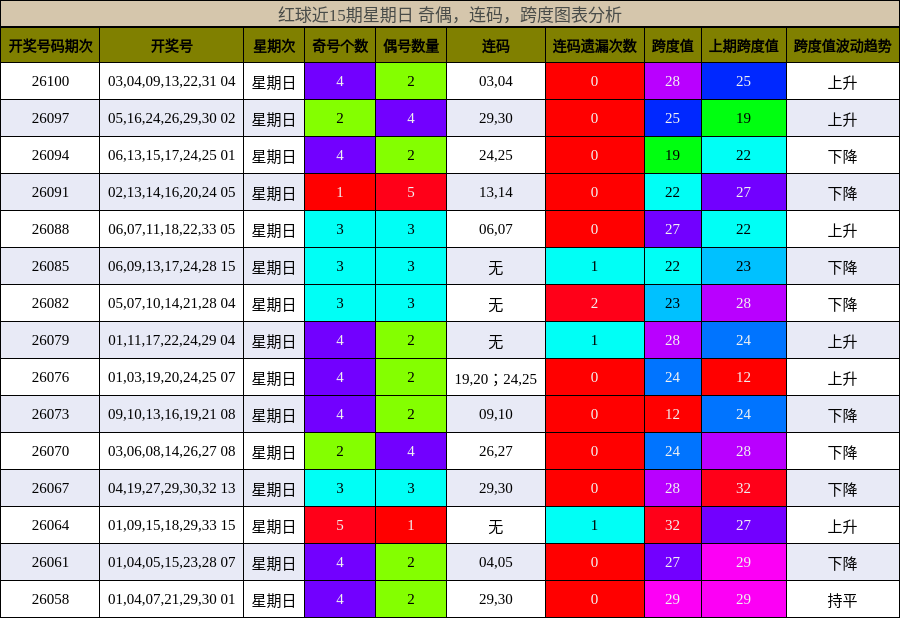The width and height of the screenshot is (900, 618).
Task: Select odd count 1 in row 26091
Action: click(340, 192)
